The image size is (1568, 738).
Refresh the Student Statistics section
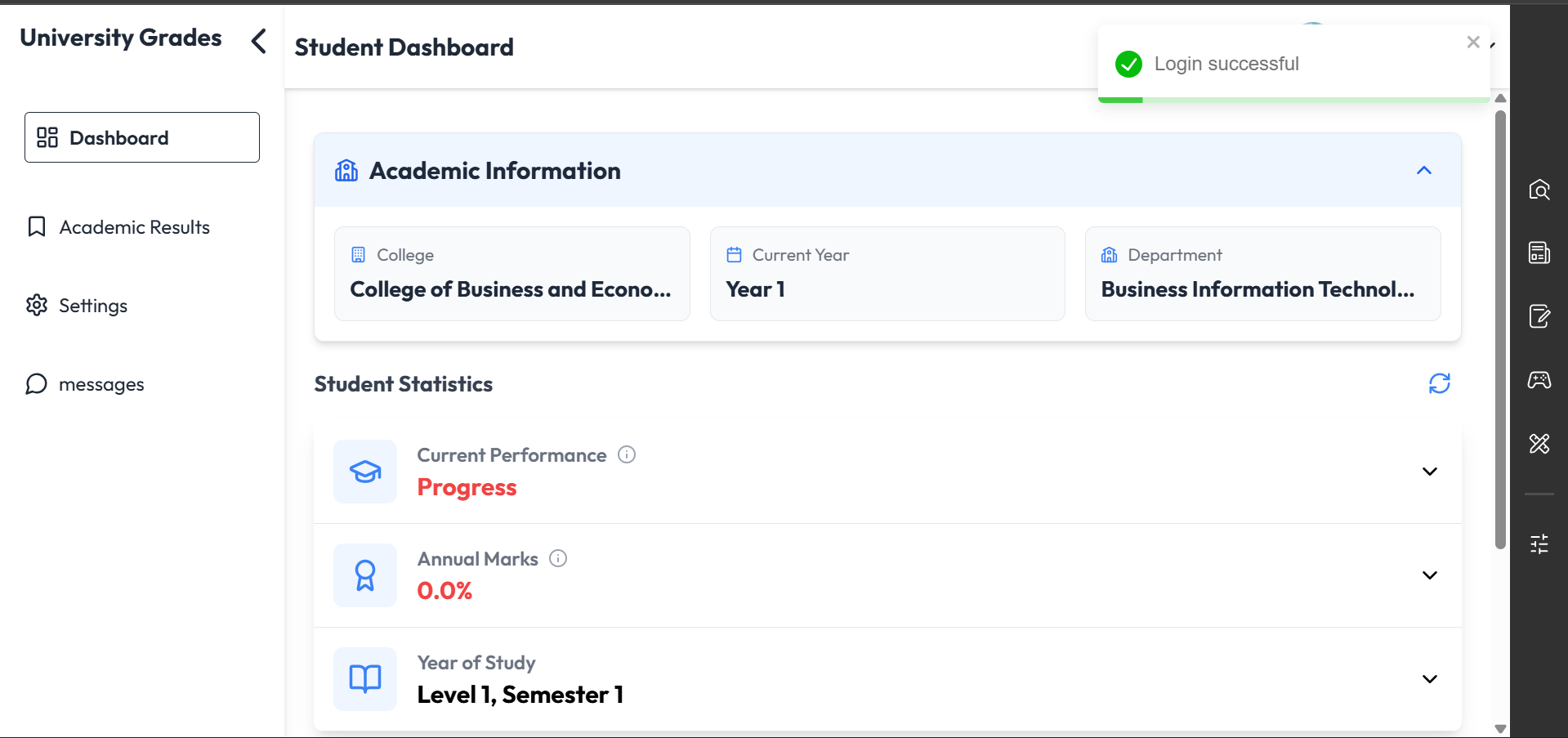[1439, 383]
